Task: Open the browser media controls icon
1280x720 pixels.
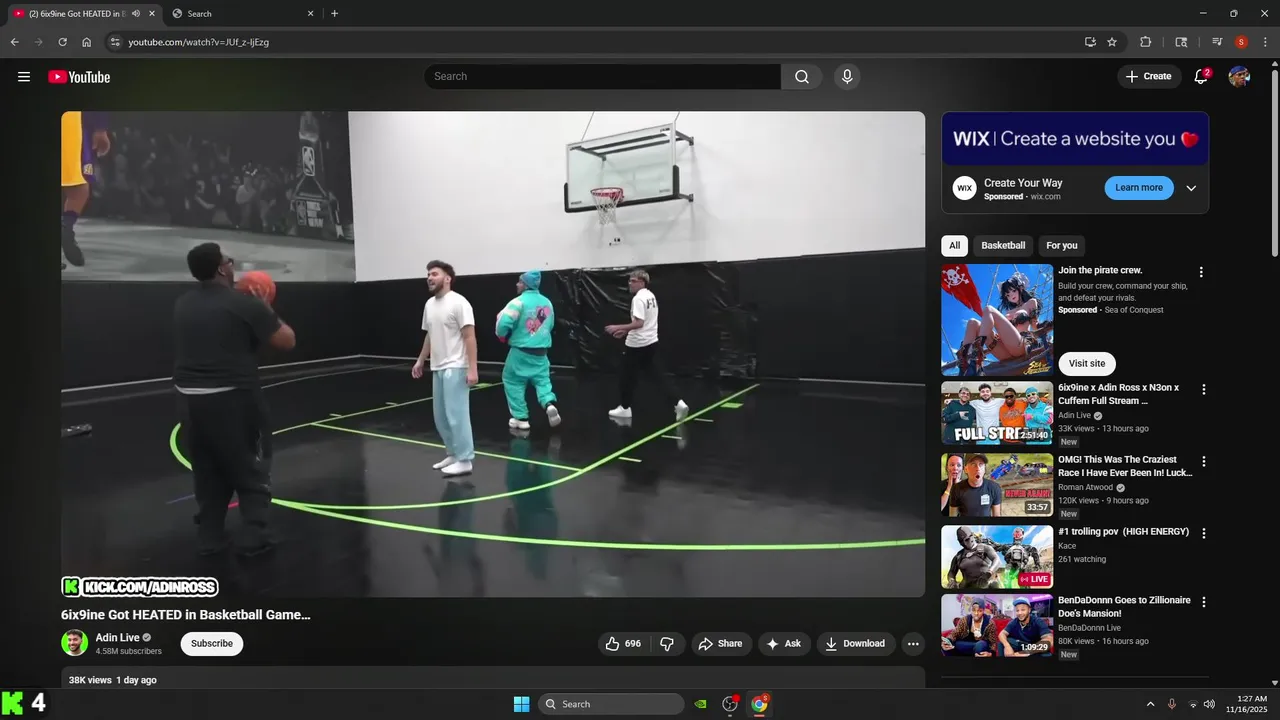Action: click(x=1217, y=42)
